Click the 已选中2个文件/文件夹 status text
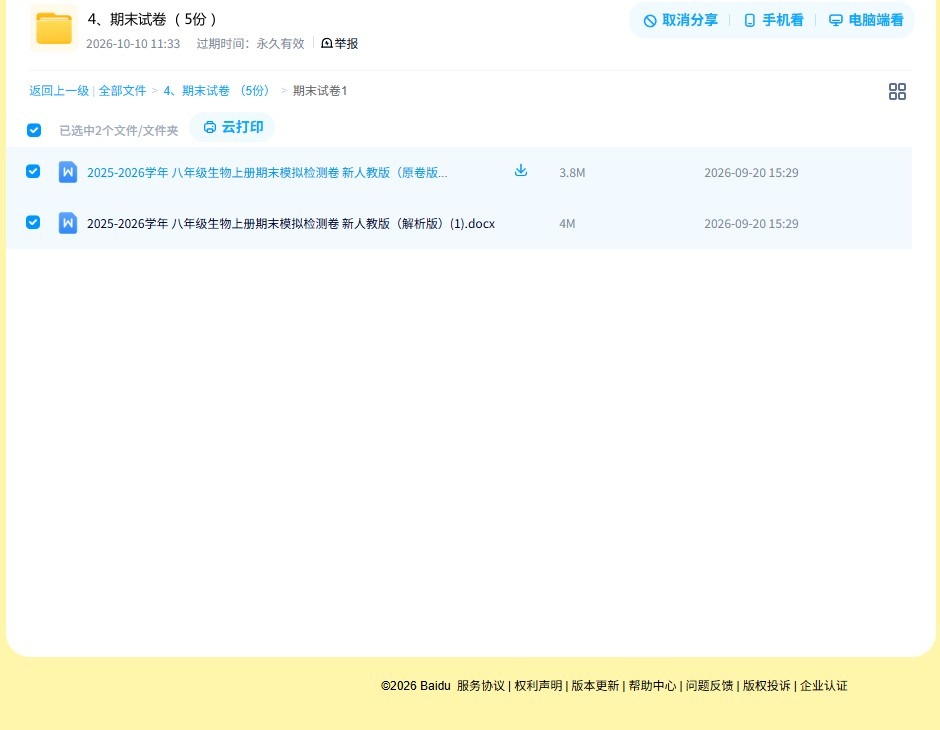Screen dimensions: 940x730 coord(119,131)
